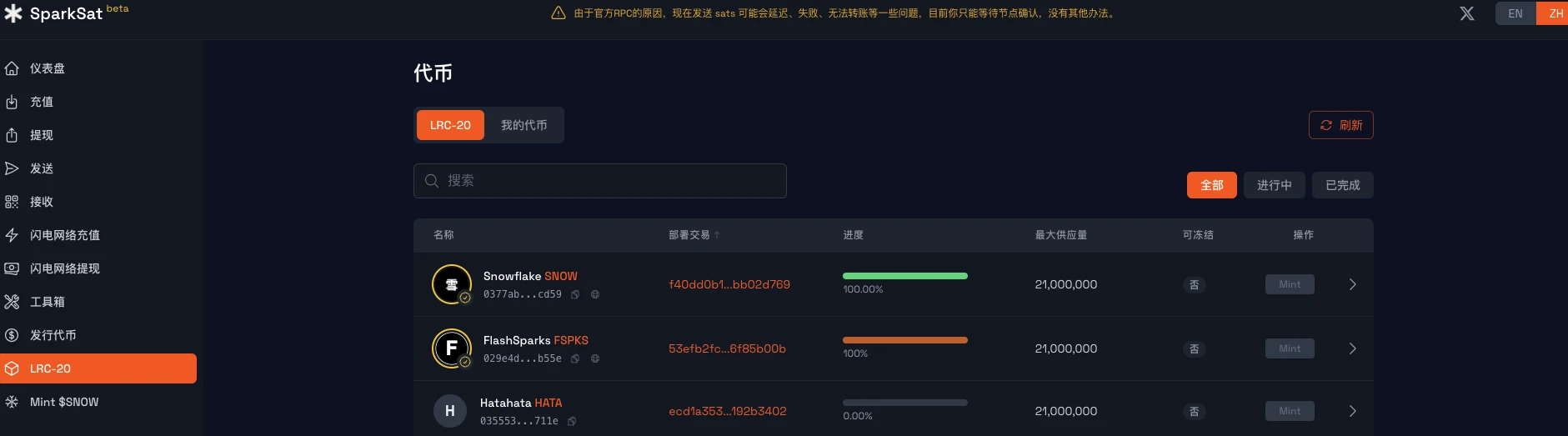Switch language to EN
The image size is (1568, 436).
(1515, 13)
